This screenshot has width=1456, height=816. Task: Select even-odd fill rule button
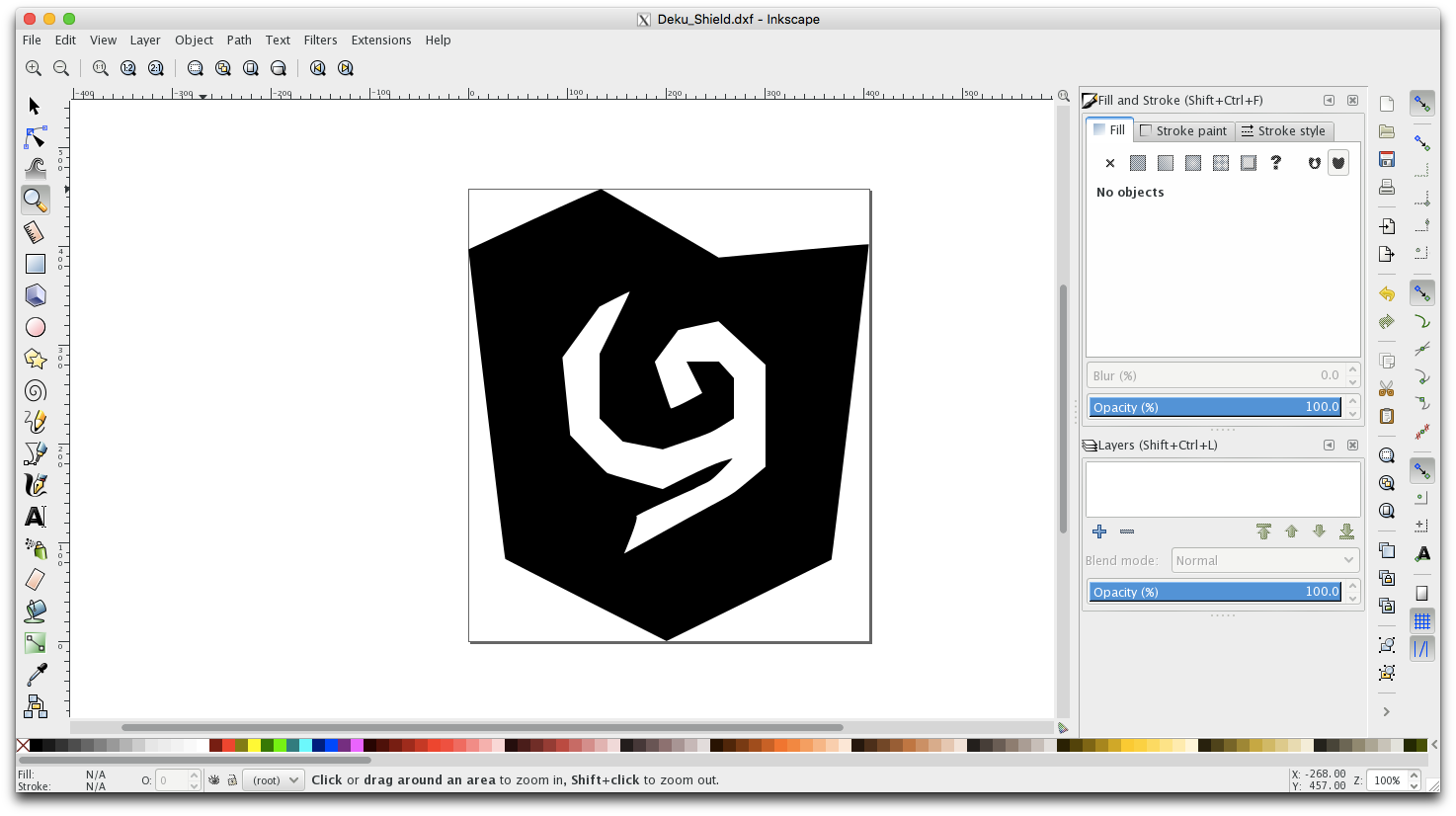tap(1314, 163)
